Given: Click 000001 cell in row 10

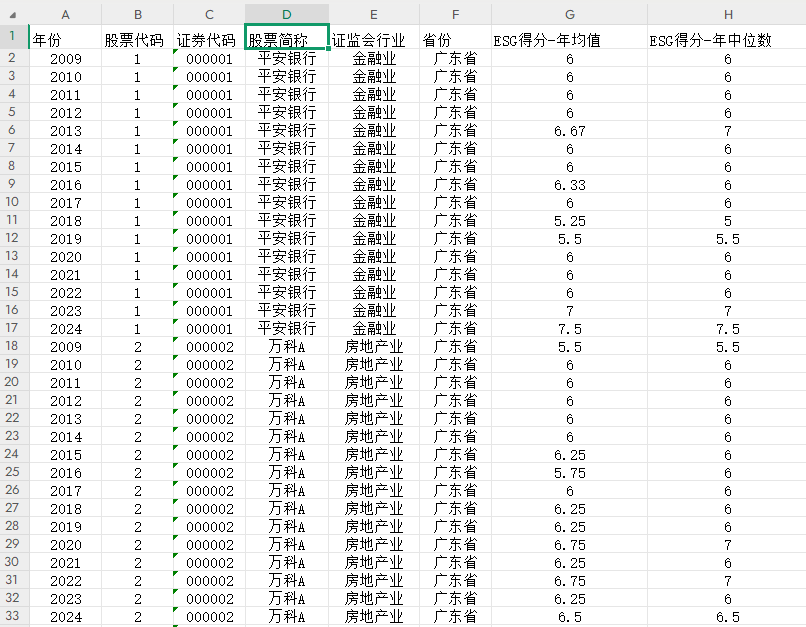Looking at the screenshot, I should 209,202.
